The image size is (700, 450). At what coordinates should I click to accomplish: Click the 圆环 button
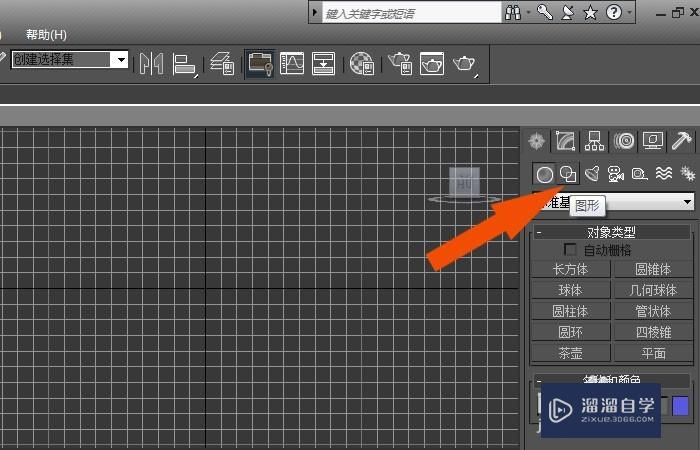click(571, 332)
